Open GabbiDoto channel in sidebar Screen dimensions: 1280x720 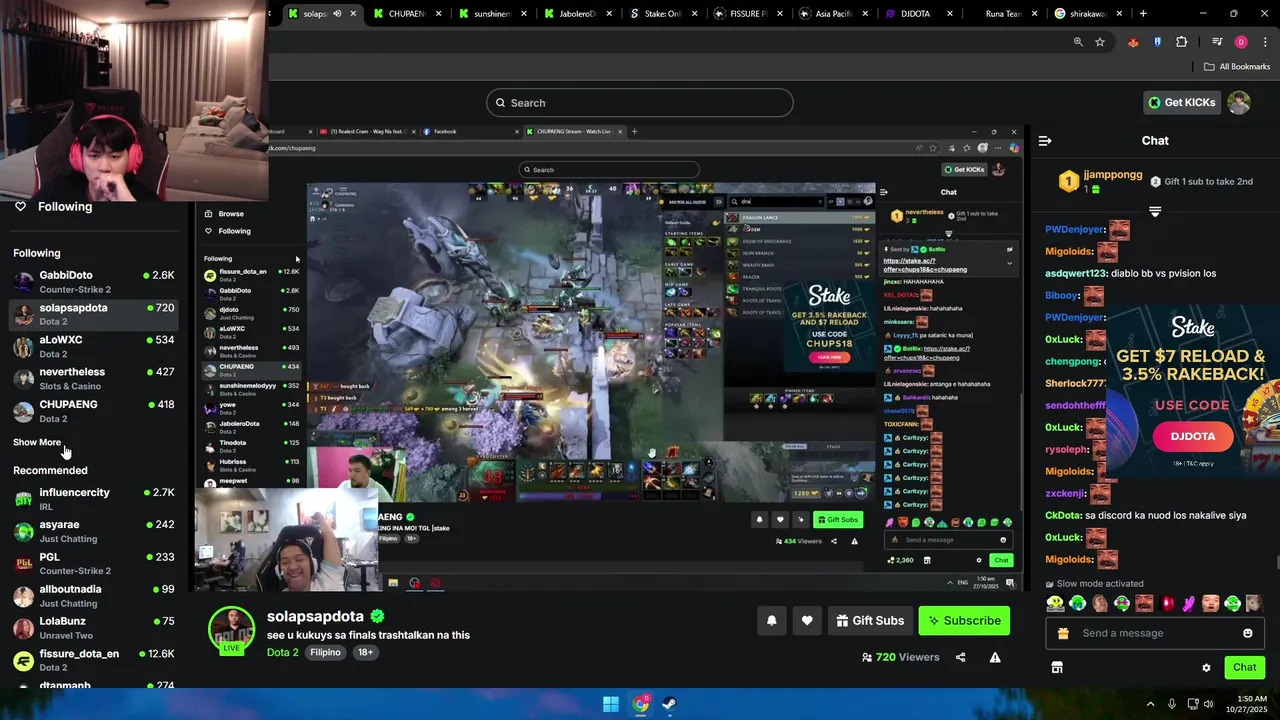(94, 282)
